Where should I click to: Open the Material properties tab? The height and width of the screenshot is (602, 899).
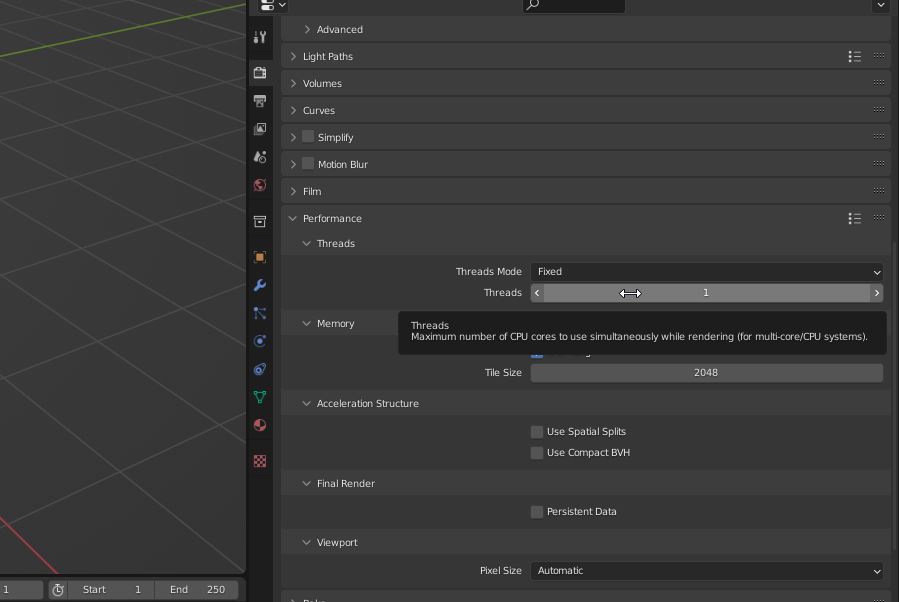coord(260,425)
